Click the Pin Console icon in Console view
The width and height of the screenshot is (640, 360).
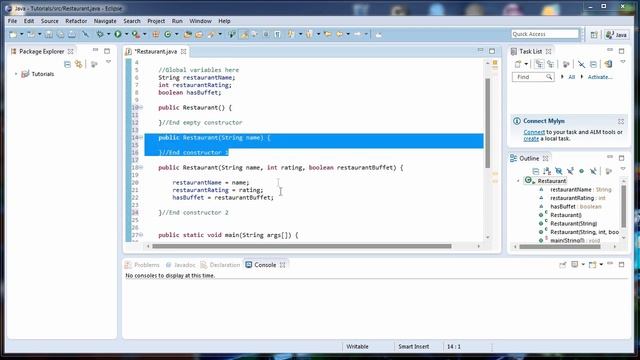(x=563, y=264)
